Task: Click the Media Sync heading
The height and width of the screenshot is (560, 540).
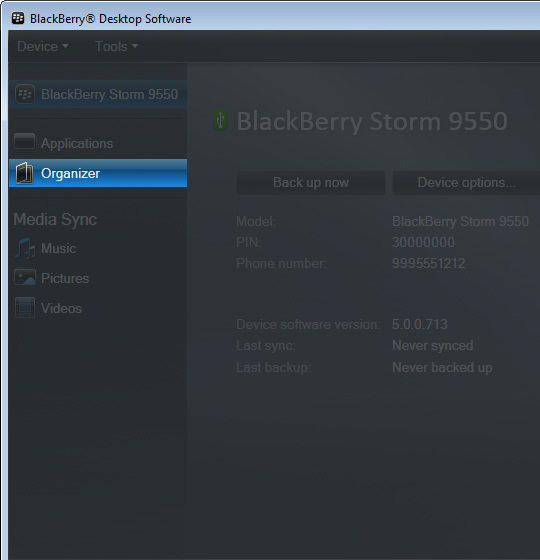Action: coord(55,219)
